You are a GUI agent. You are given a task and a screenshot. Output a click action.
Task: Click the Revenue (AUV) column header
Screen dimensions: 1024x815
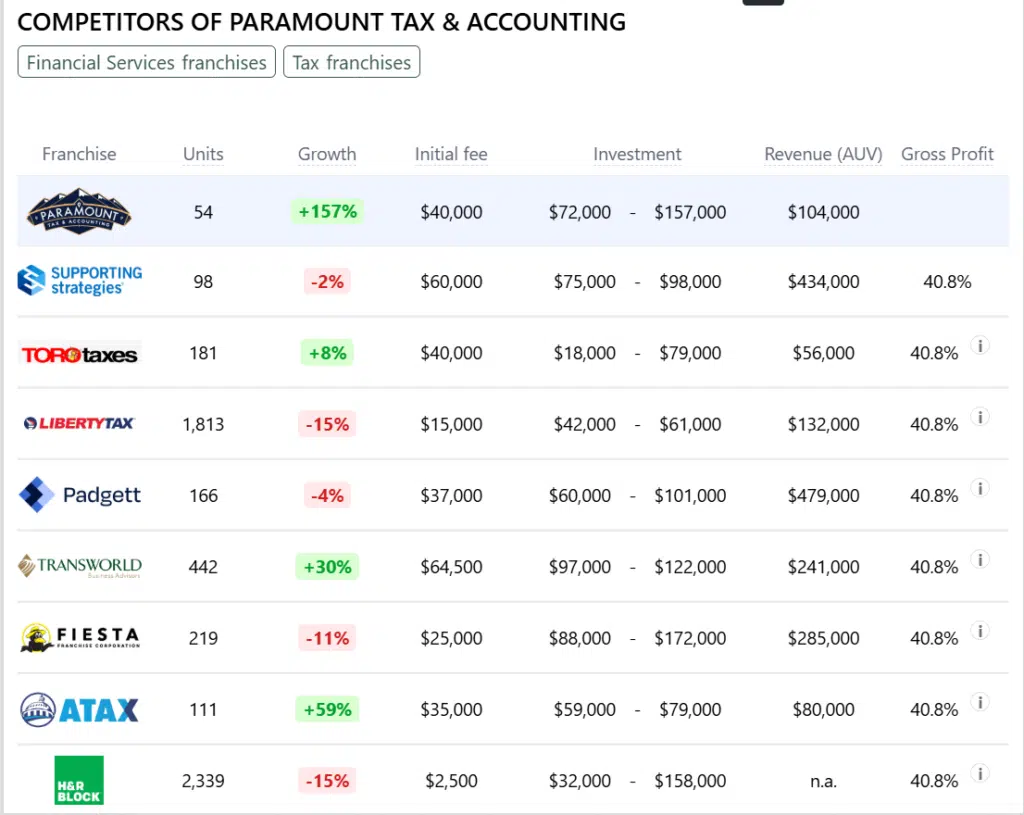click(823, 154)
